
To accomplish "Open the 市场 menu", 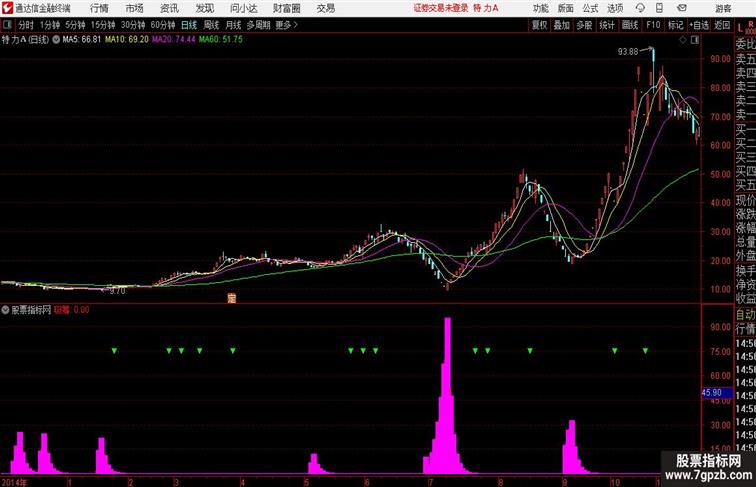I will click(x=135, y=8).
